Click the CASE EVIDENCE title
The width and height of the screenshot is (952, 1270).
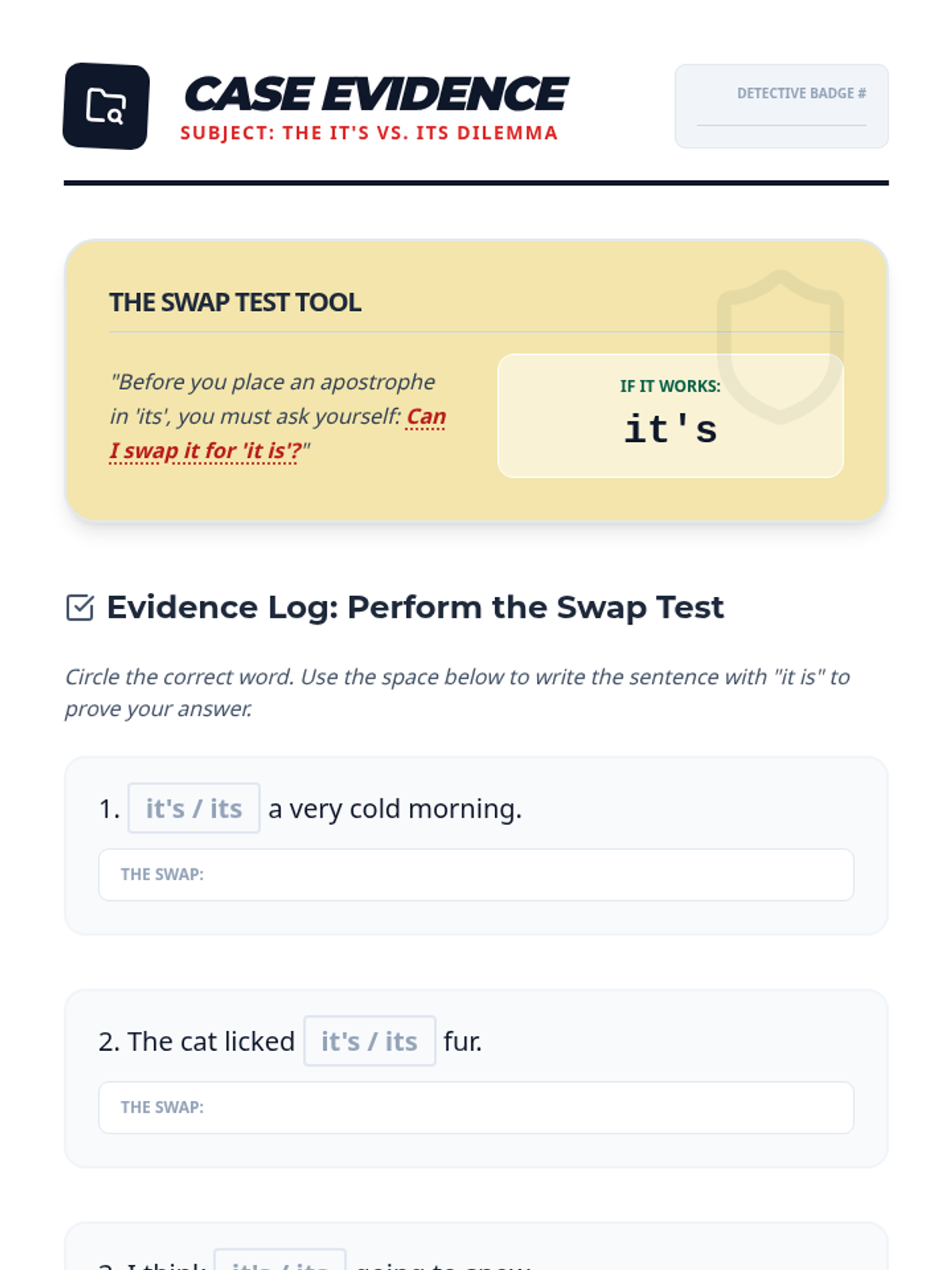coord(375,94)
